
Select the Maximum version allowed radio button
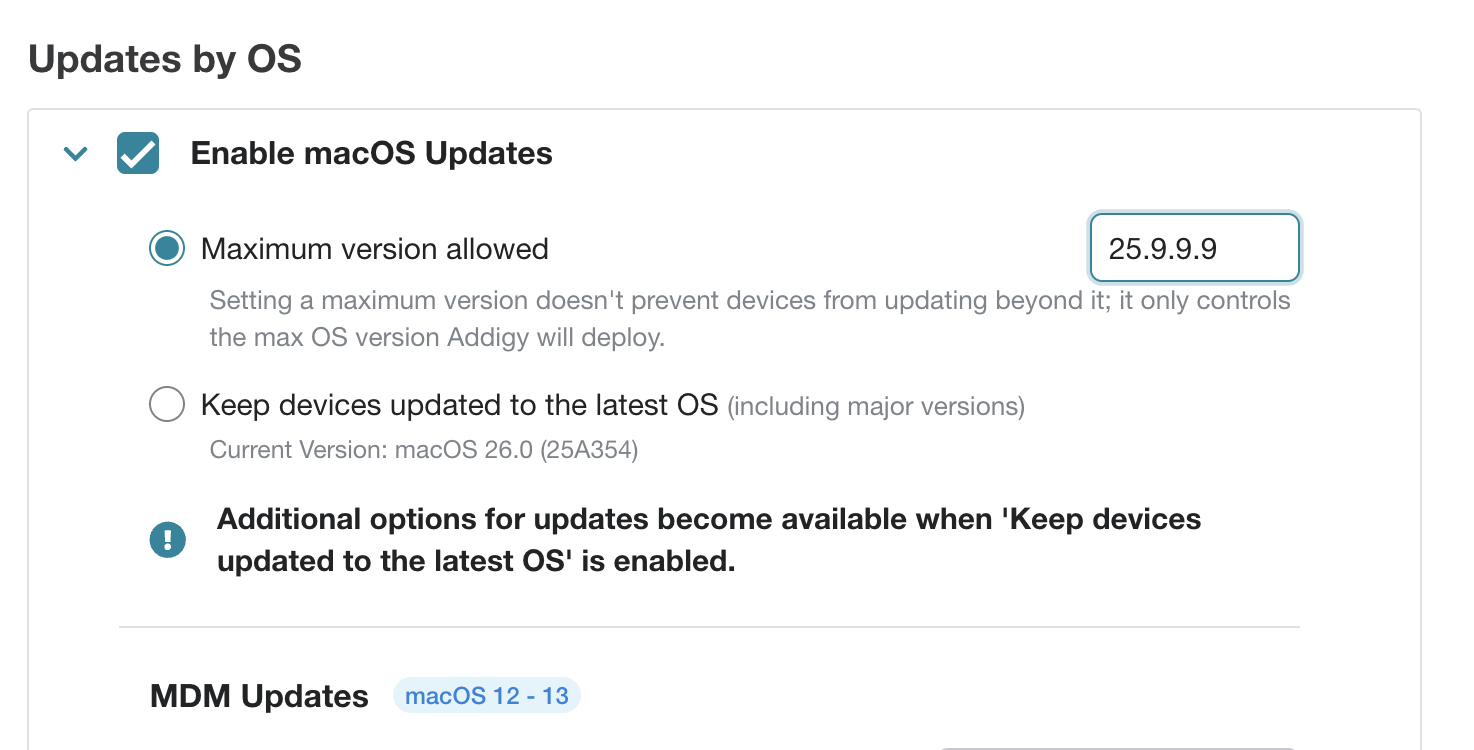[x=166, y=248]
